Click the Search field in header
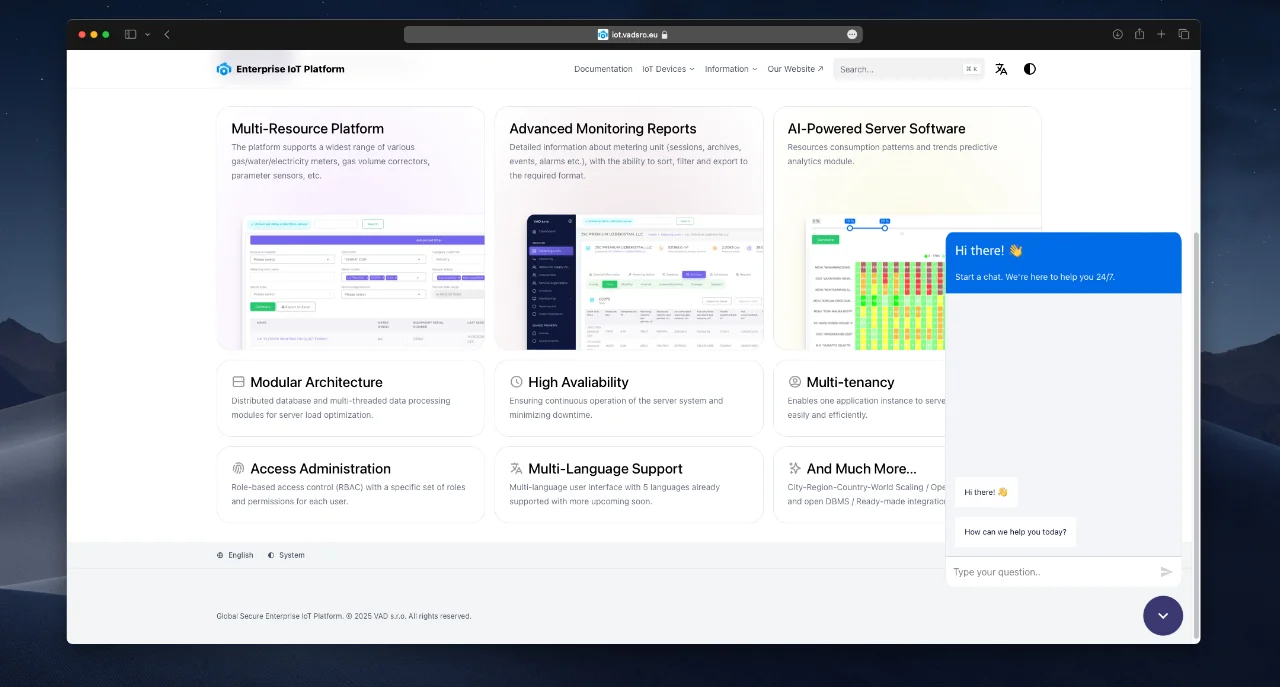This screenshot has height=687, width=1280. (x=895, y=69)
